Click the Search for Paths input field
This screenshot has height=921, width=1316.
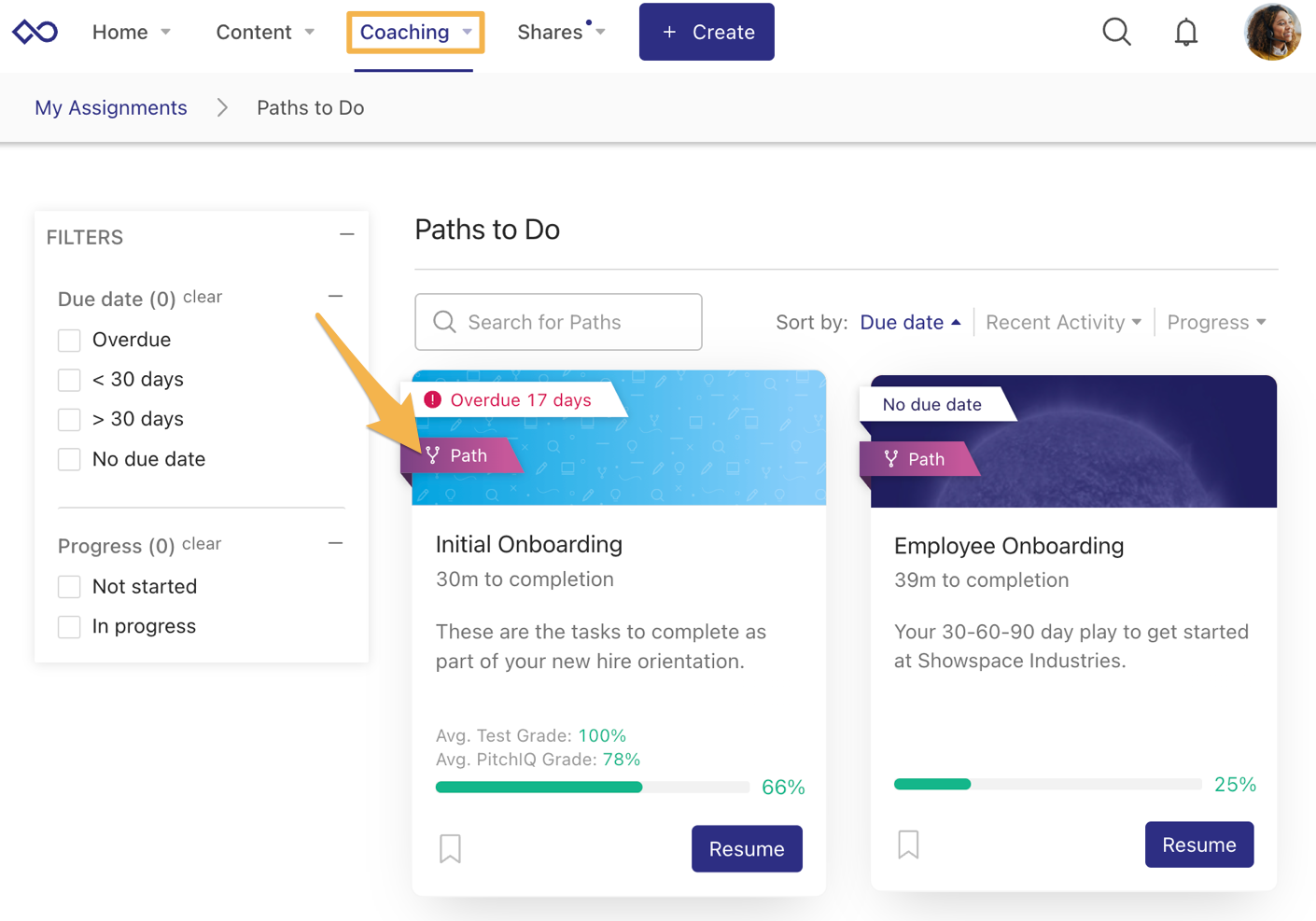tap(558, 321)
